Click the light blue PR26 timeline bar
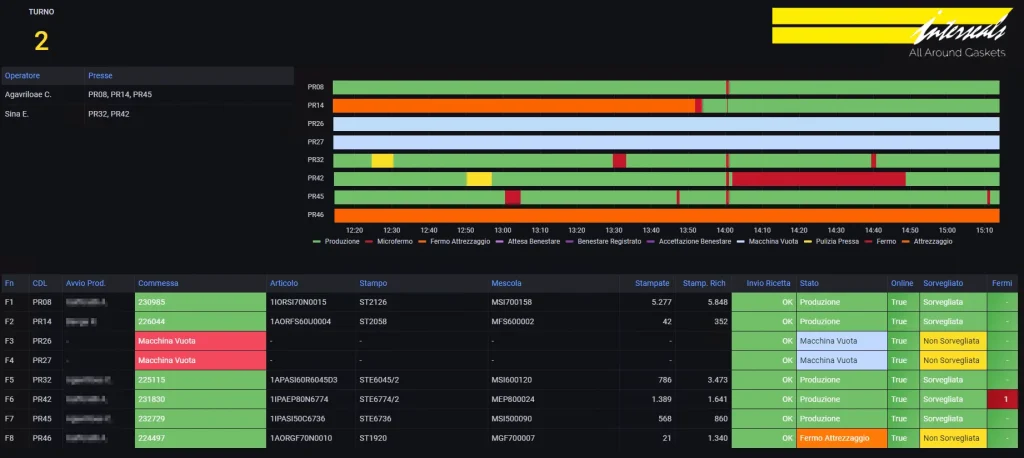The width and height of the screenshot is (1024, 458). (x=666, y=124)
